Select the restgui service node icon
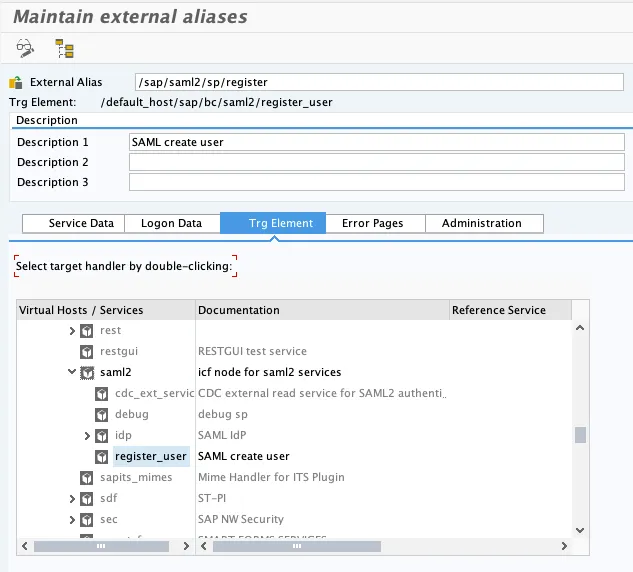The image size is (633, 572). click(87, 351)
